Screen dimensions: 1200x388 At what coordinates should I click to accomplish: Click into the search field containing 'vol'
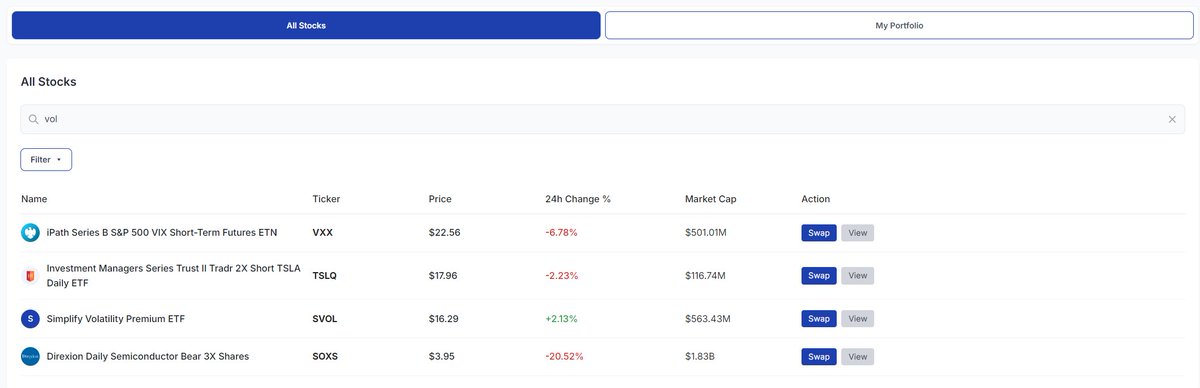tap(600, 119)
